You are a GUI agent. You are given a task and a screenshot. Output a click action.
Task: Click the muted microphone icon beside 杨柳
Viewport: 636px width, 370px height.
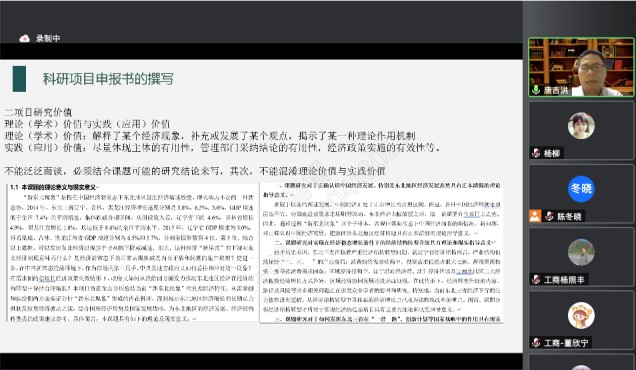[536, 153]
